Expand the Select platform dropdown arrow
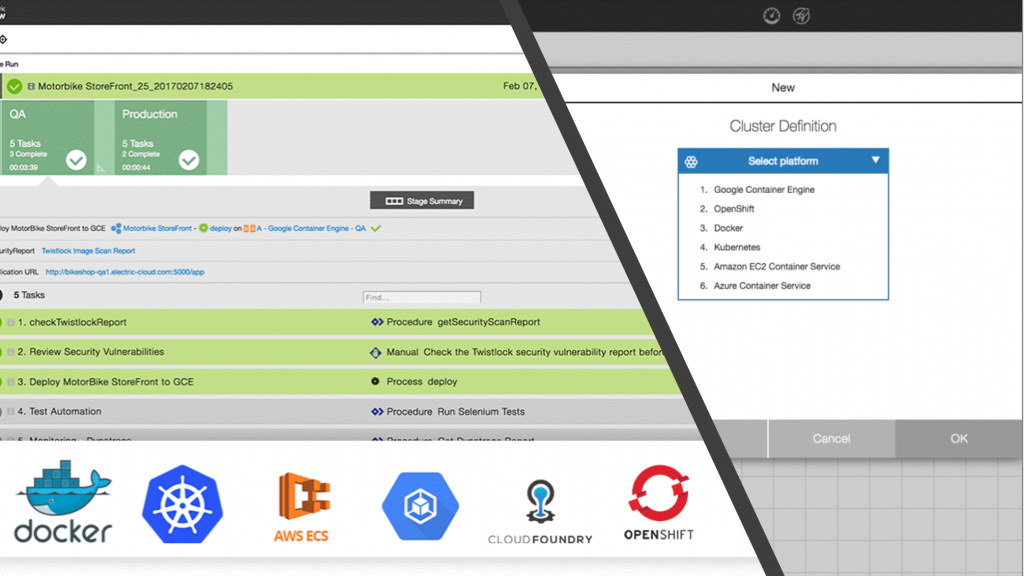Viewport: 1024px width, 576px height. [876, 160]
